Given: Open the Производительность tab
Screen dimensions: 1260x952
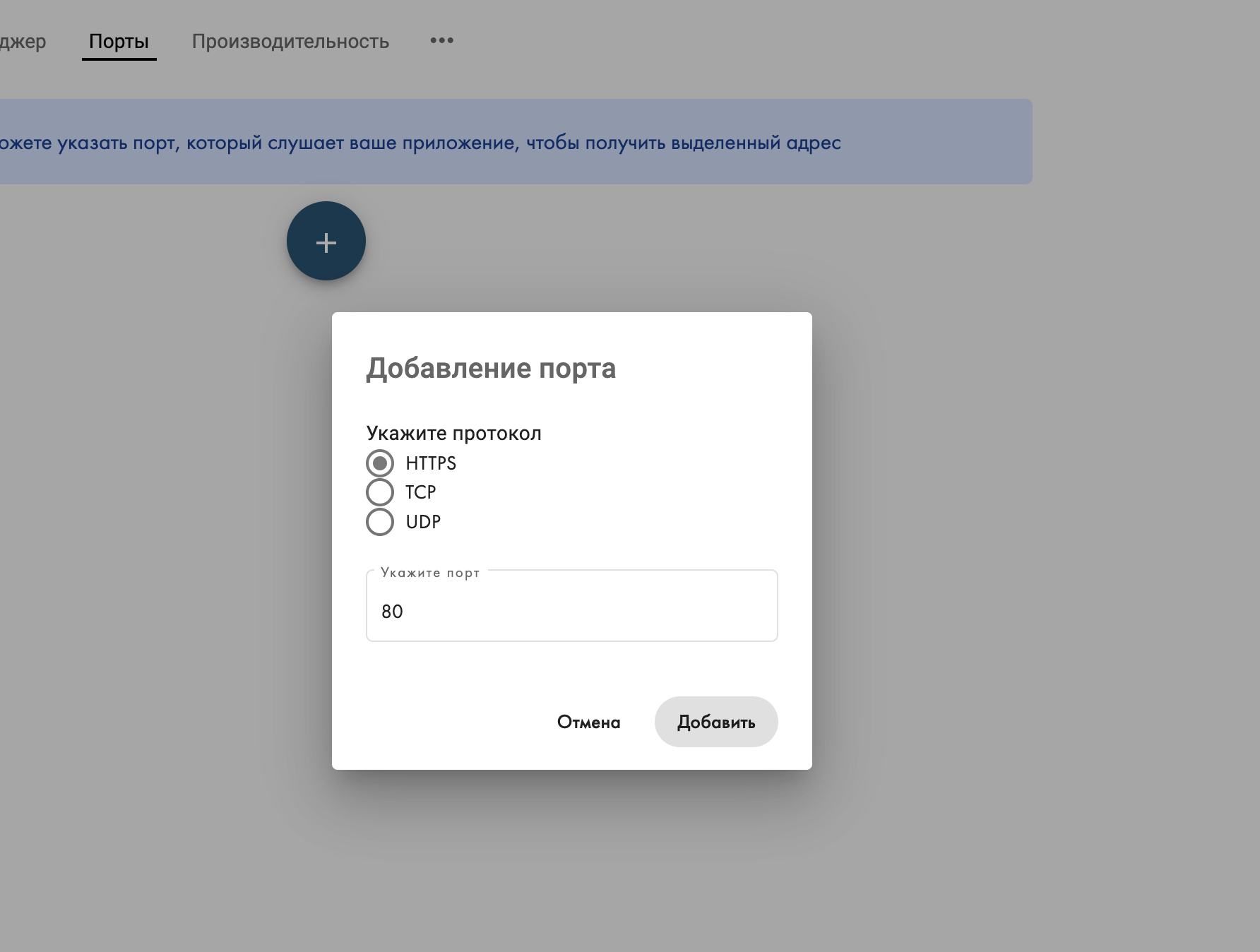Looking at the screenshot, I should pos(290,42).
